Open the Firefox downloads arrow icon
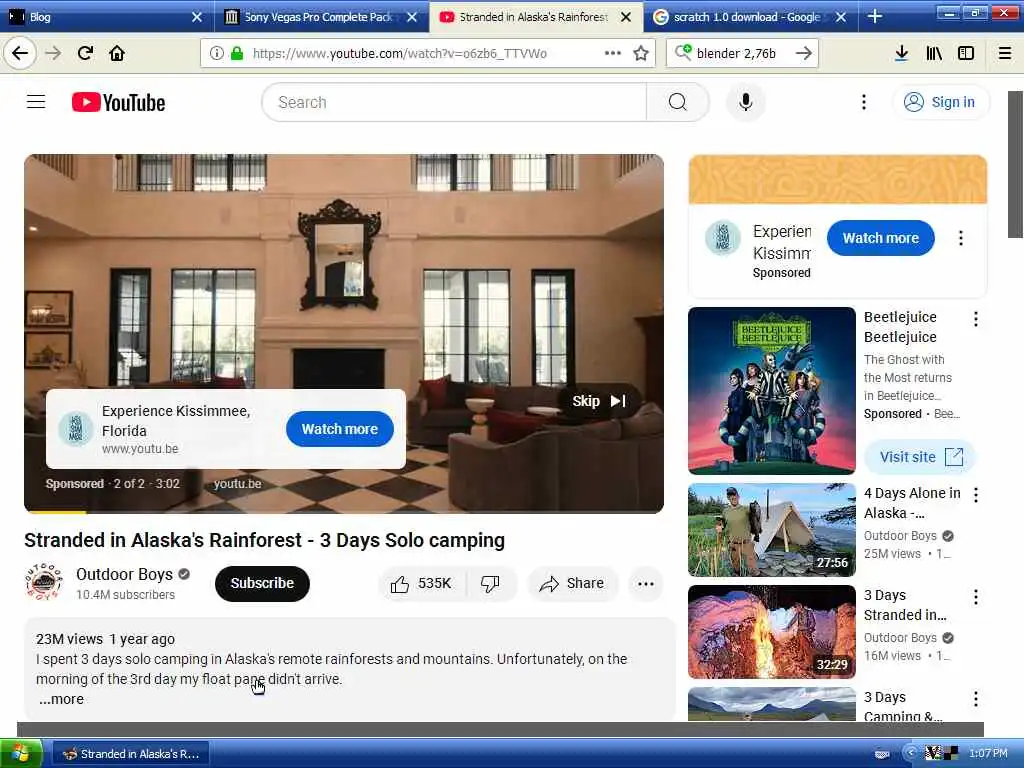Viewport: 1024px width, 768px height. (x=901, y=53)
